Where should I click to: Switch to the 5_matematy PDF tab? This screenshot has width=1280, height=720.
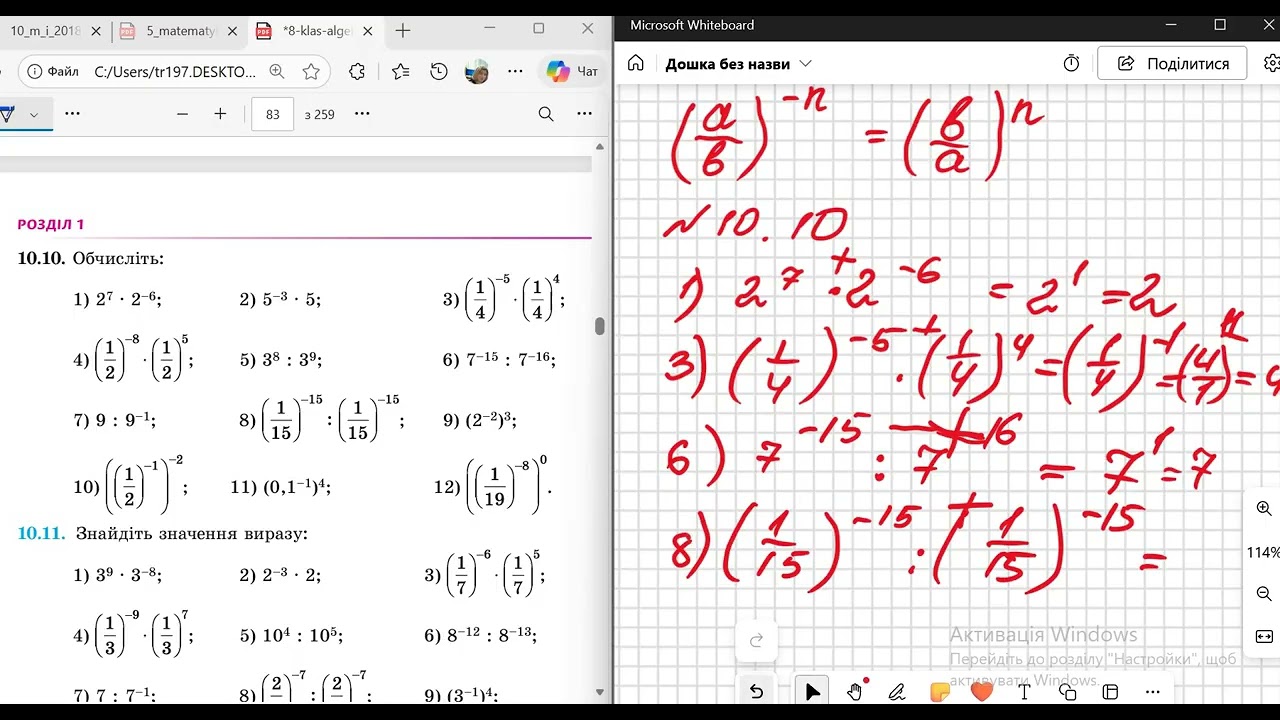click(181, 31)
